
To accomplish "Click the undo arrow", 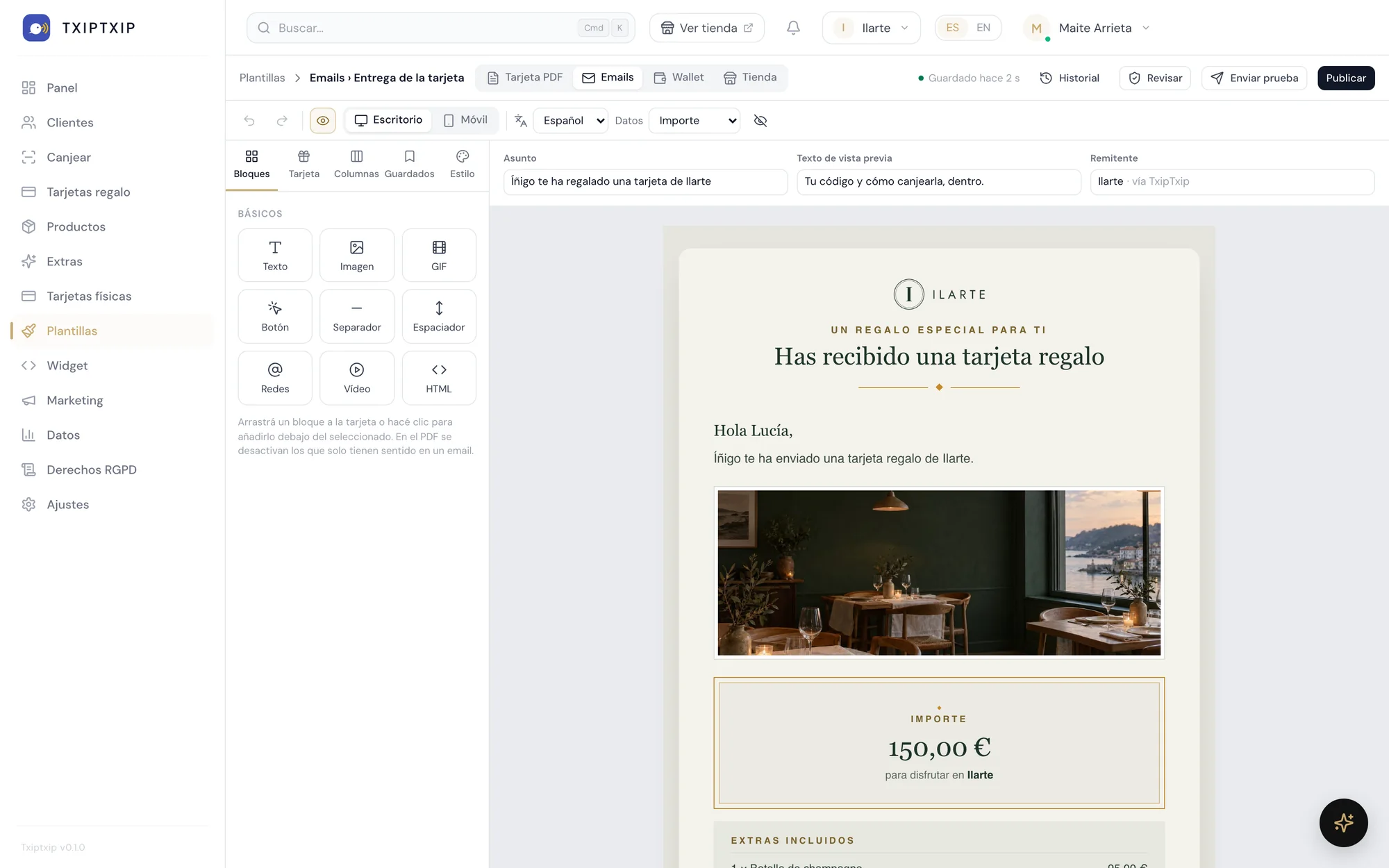I will [x=249, y=121].
